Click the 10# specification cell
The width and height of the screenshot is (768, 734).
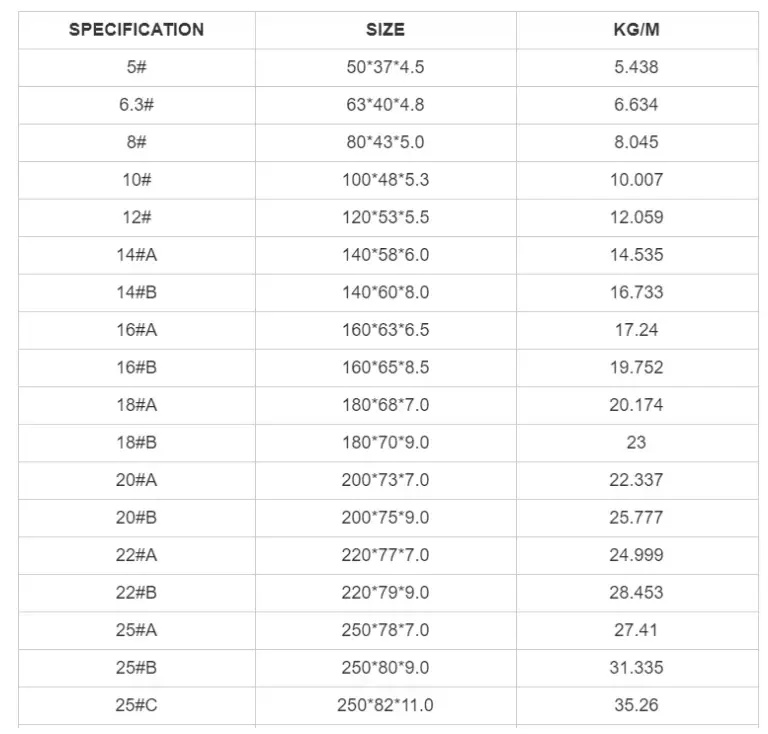(136, 180)
